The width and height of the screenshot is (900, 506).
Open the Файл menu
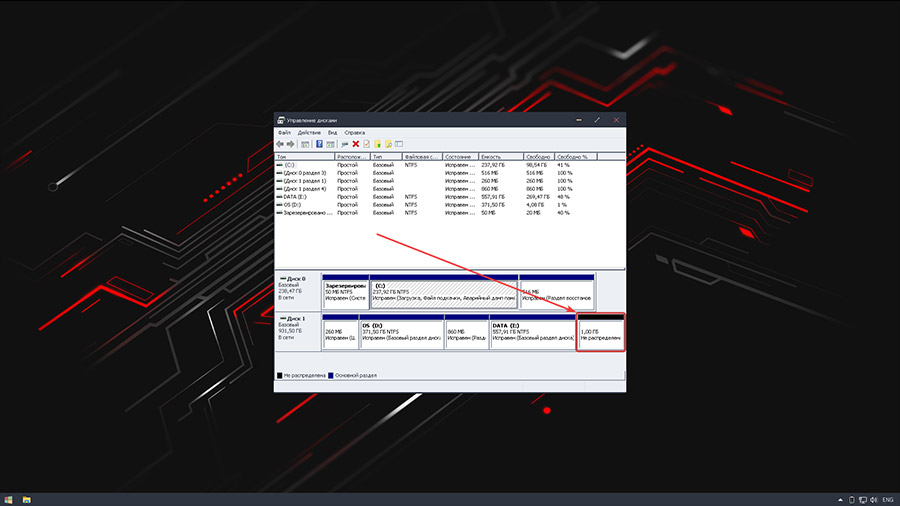click(x=284, y=132)
